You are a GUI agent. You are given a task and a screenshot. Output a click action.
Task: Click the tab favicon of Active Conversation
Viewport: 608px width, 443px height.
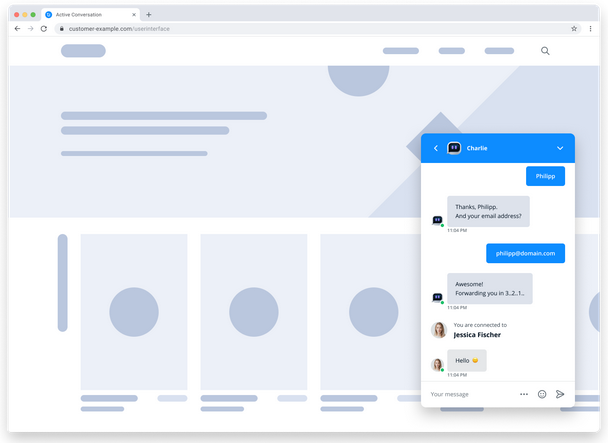48,15
